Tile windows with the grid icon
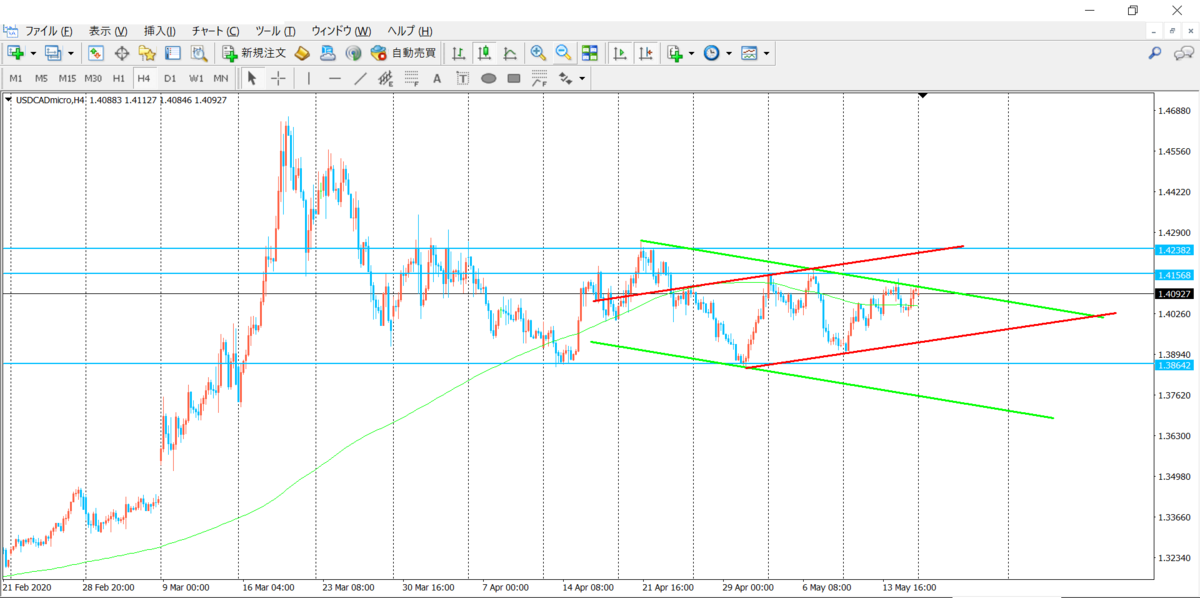 pos(590,53)
